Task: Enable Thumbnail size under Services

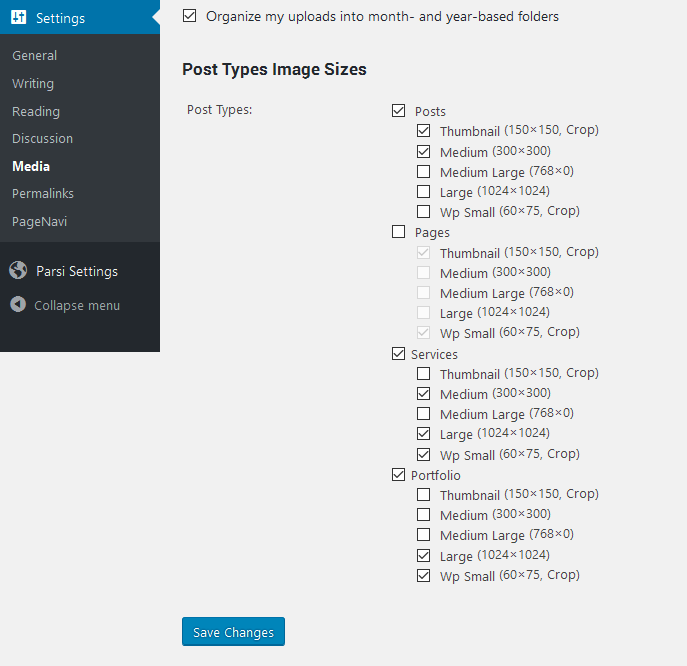Action: [x=423, y=373]
